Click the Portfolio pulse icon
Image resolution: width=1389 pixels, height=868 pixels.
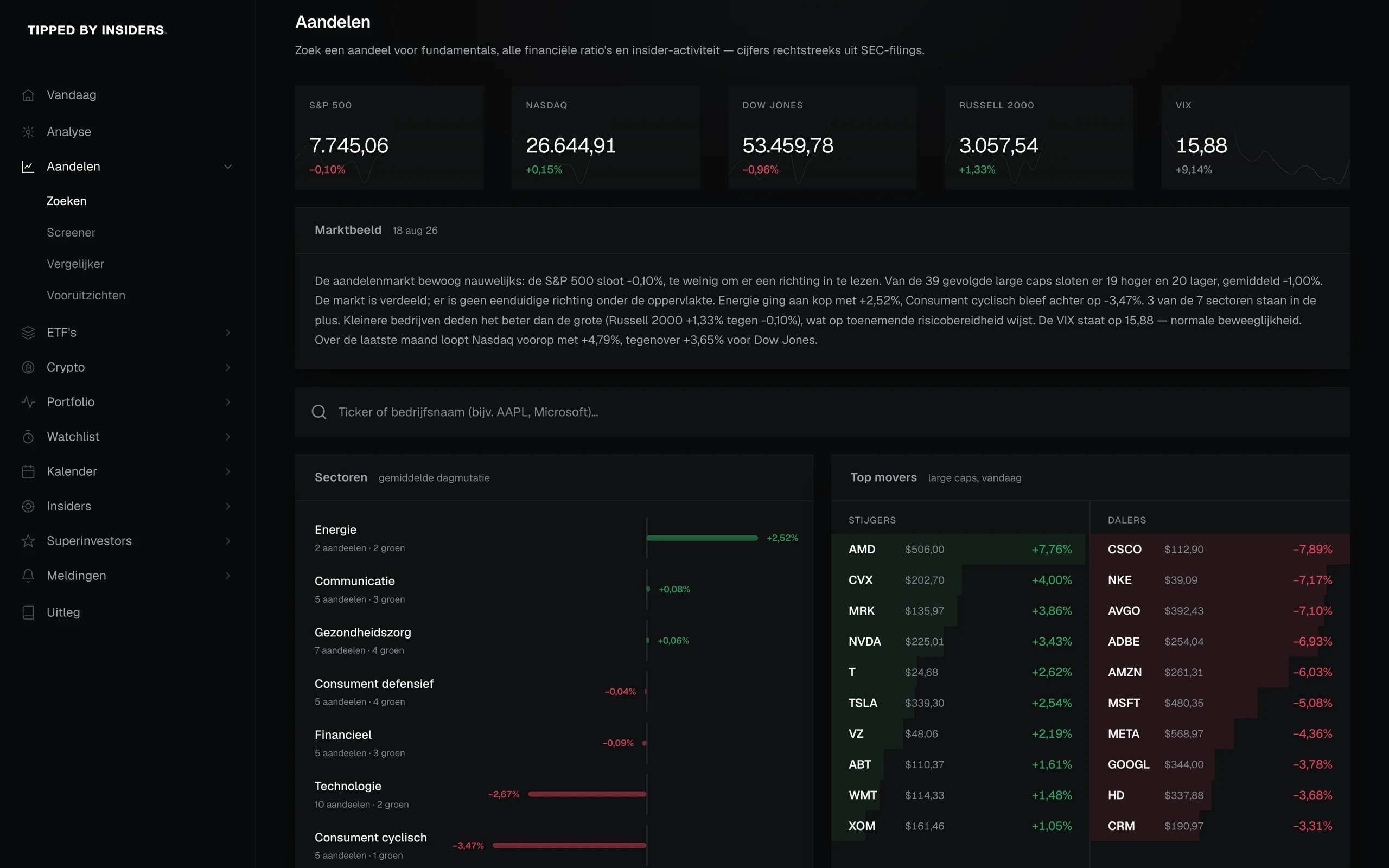[x=28, y=403]
